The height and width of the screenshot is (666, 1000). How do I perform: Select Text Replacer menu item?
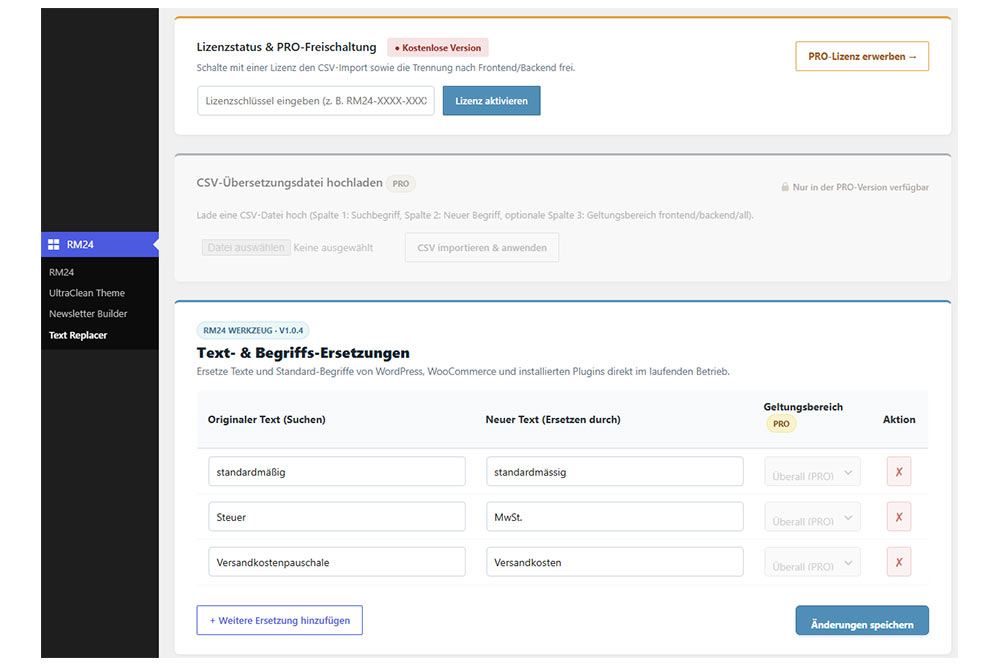[x=78, y=335]
